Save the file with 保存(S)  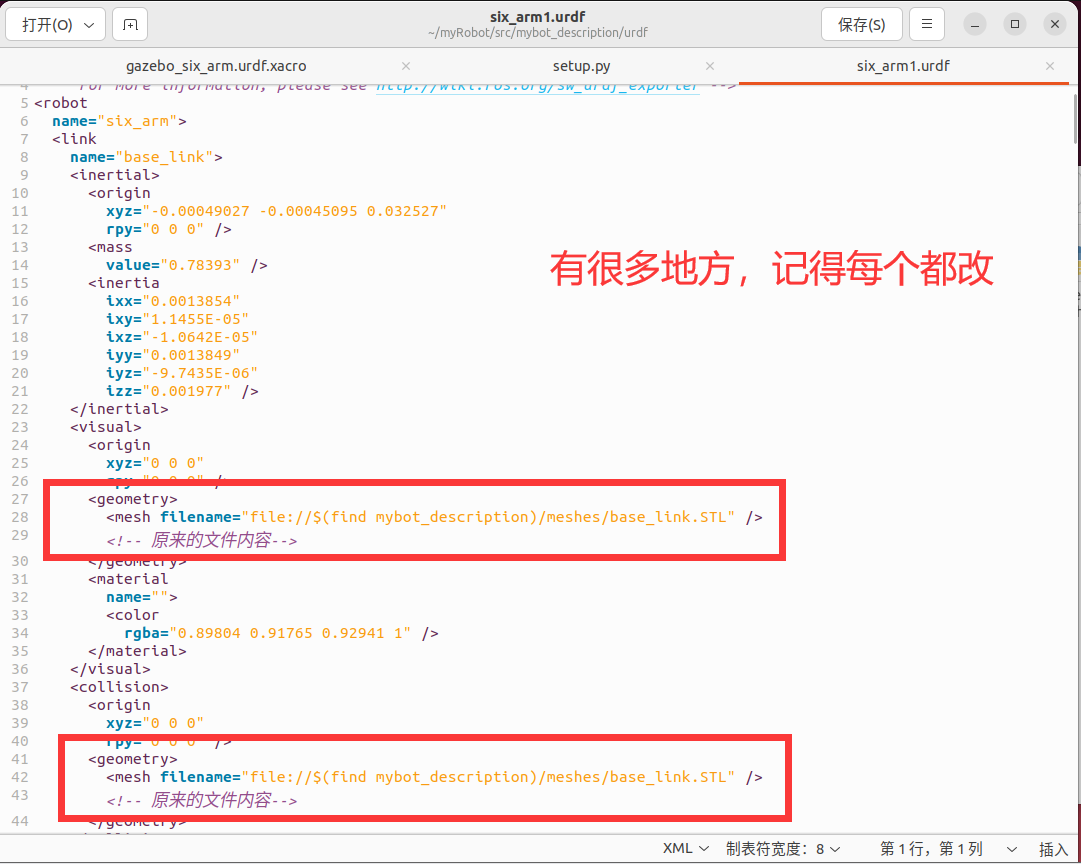861,25
